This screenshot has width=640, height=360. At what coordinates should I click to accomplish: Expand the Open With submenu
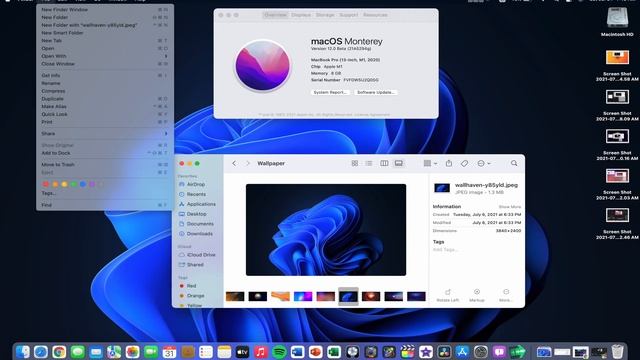point(104,56)
